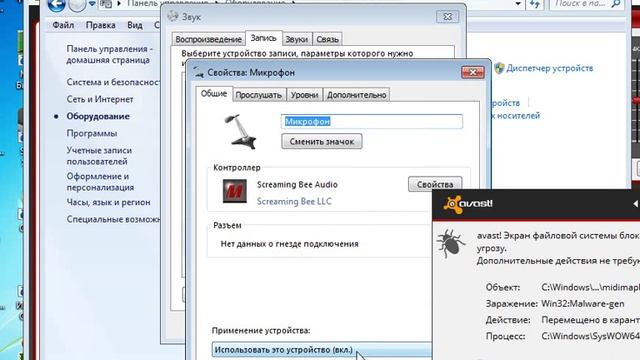This screenshot has width=640, height=360.
Task: Close the Звук window
Action: pyautogui.click(x=447, y=17)
